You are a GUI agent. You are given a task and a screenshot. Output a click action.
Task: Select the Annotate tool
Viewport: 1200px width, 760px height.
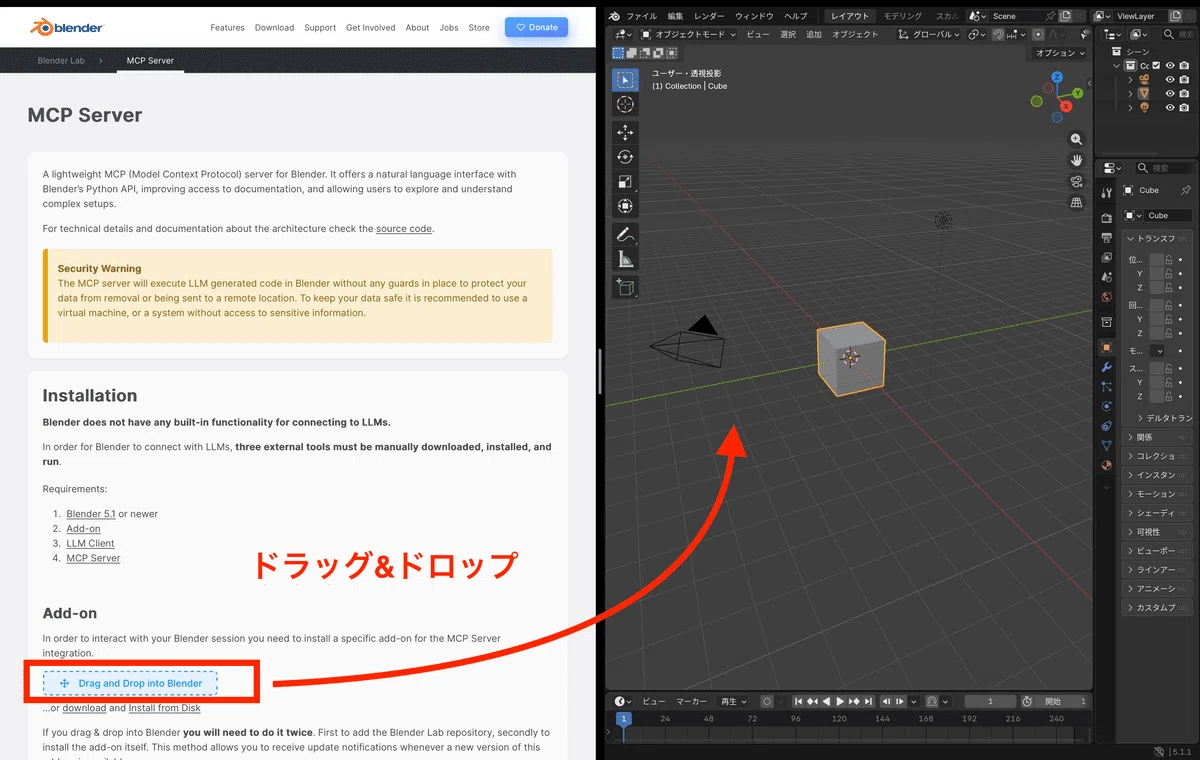pyautogui.click(x=625, y=235)
